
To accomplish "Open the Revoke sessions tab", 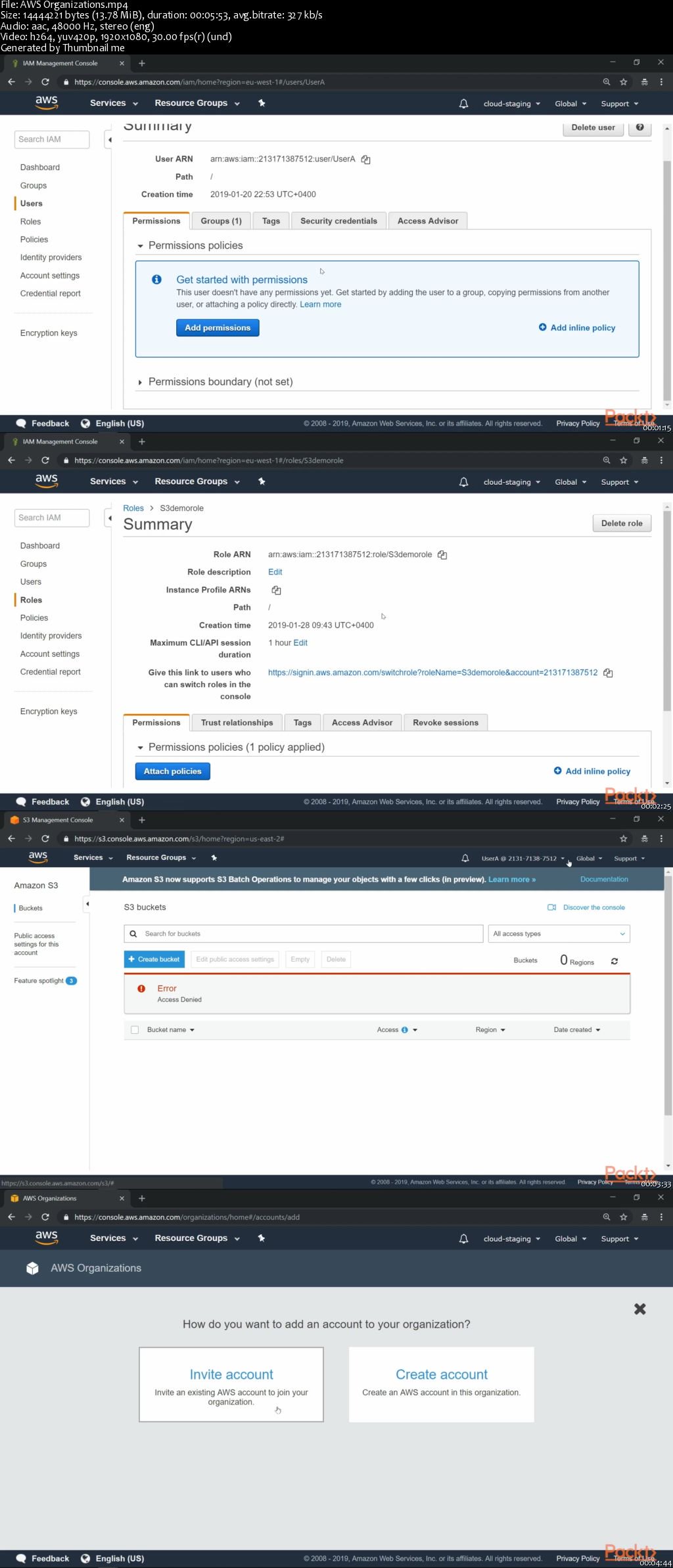I will [x=446, y=723].
